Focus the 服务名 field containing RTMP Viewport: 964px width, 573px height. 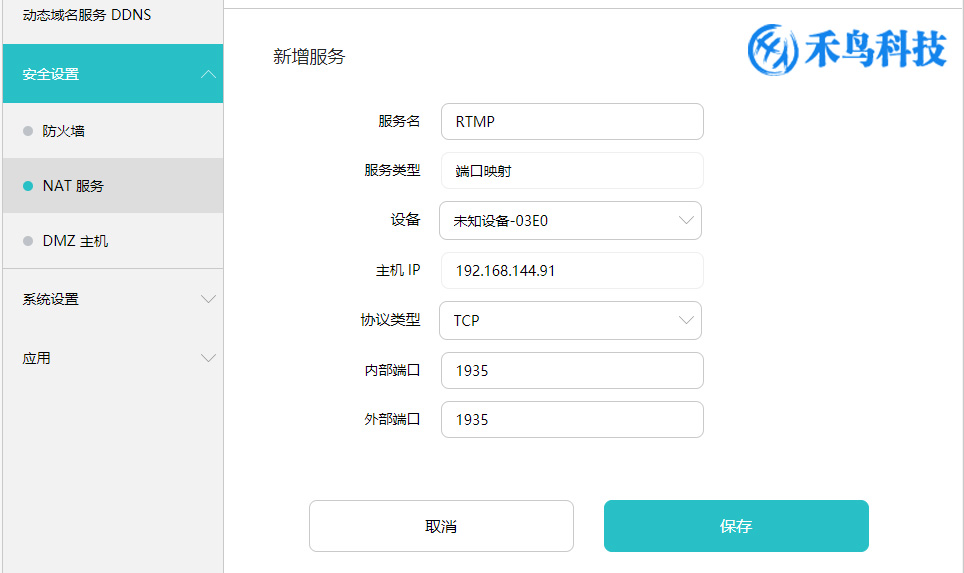point(572,122)
